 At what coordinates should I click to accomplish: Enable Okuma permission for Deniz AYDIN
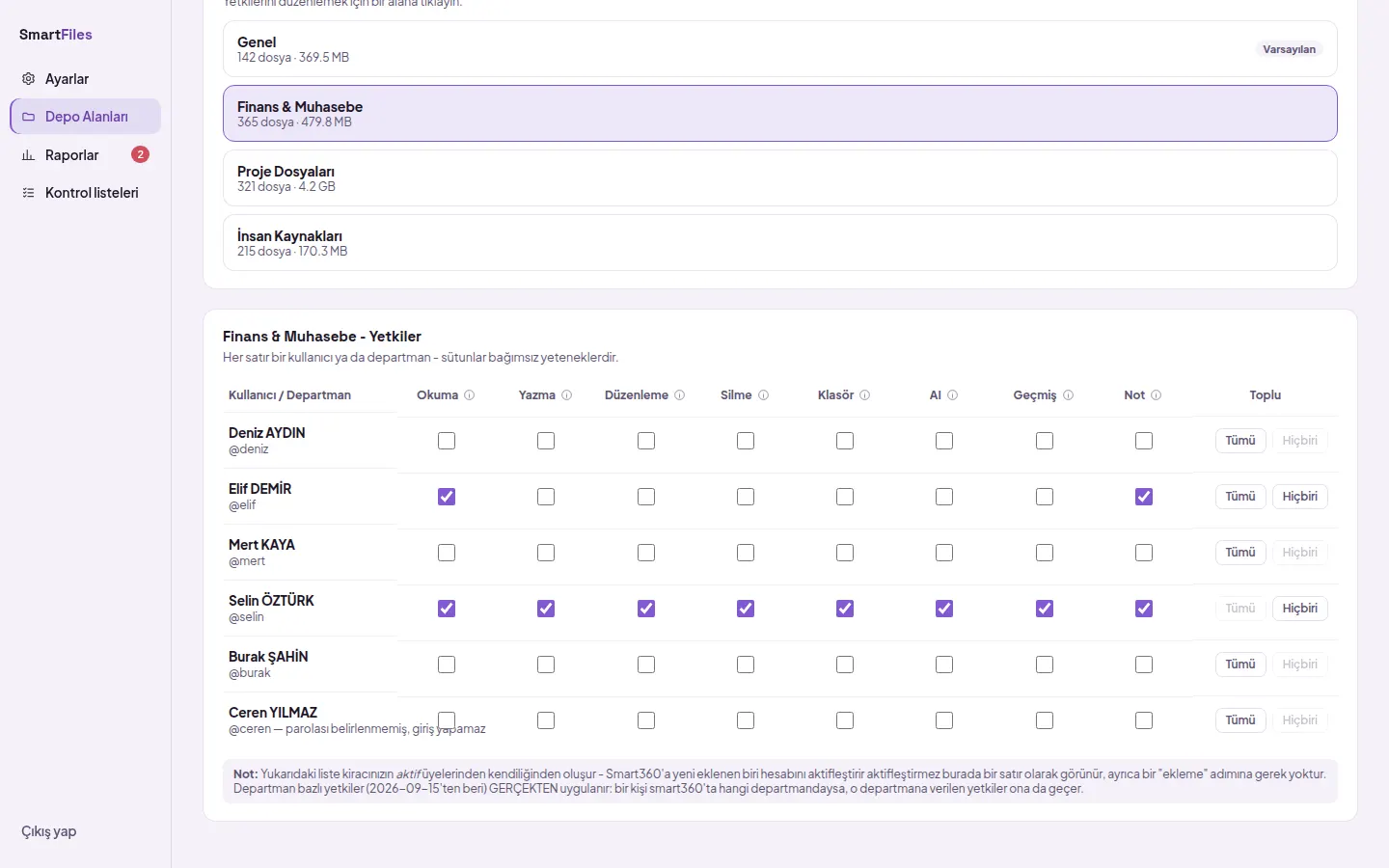click(447, 441)
